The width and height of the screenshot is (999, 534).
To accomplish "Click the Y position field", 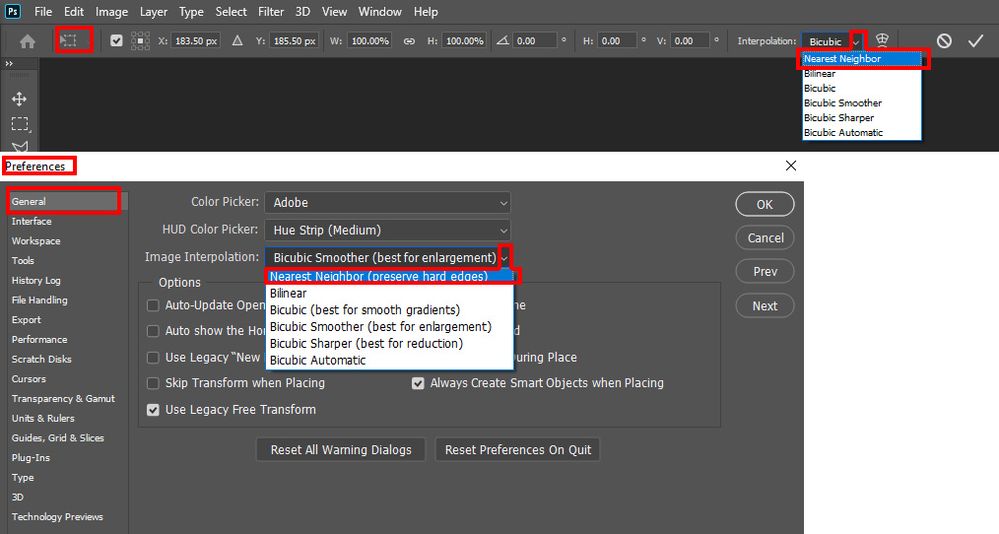I will [294, 41].
